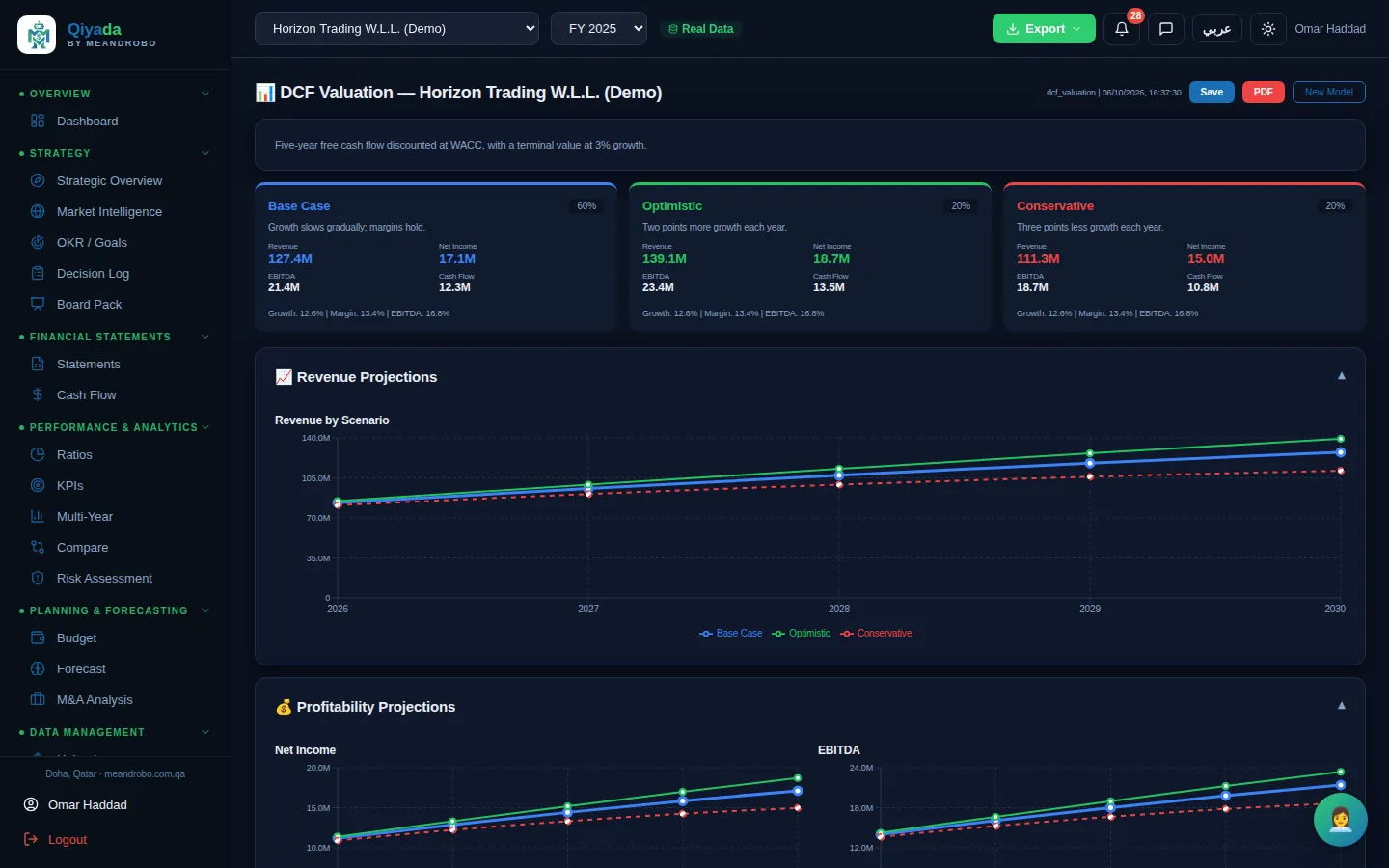Toggle the light/dark theme sun icon
Screen dimensions: 1389x868
(x=1268, y=28)
